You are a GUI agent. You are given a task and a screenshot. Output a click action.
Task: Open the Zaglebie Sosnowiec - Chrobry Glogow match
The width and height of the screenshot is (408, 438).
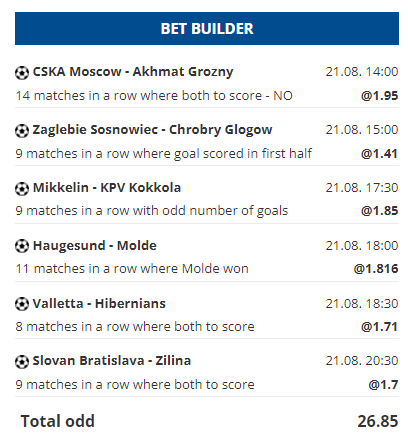pos(152,130)
